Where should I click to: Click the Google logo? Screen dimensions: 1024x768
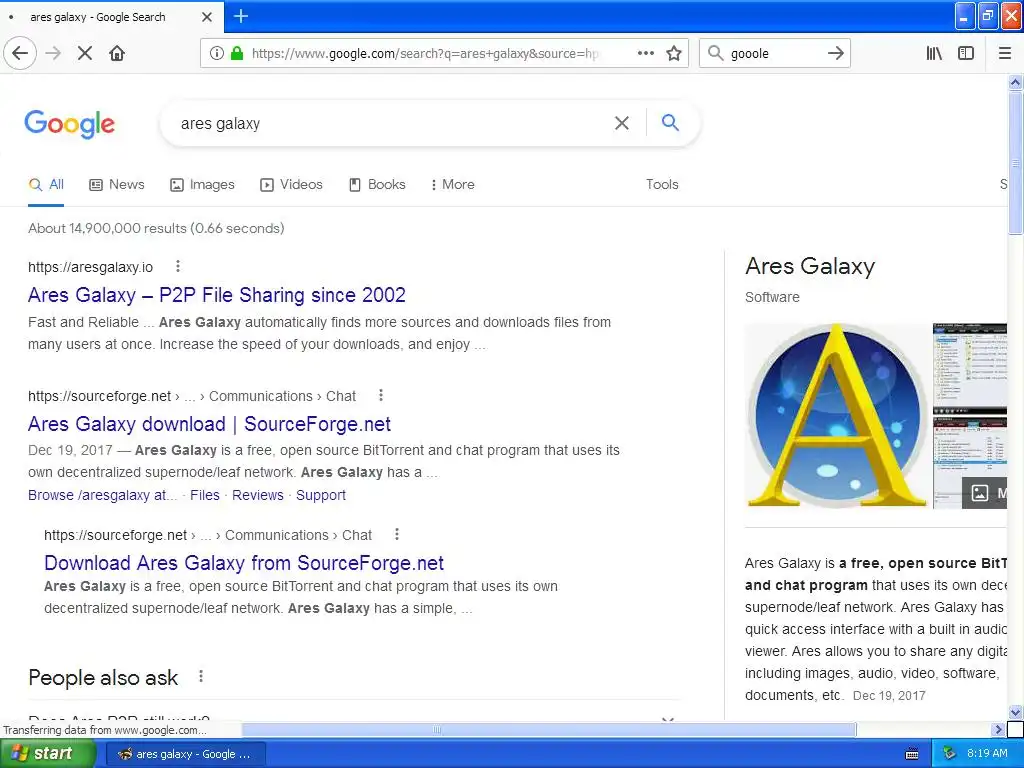(70, 123)
